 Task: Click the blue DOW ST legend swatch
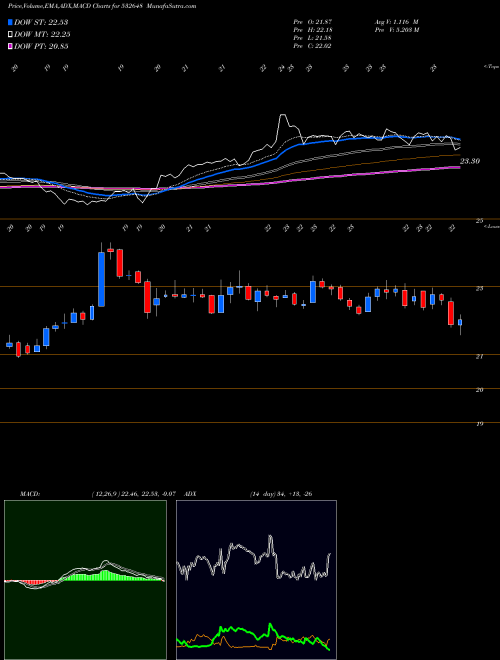10,22
